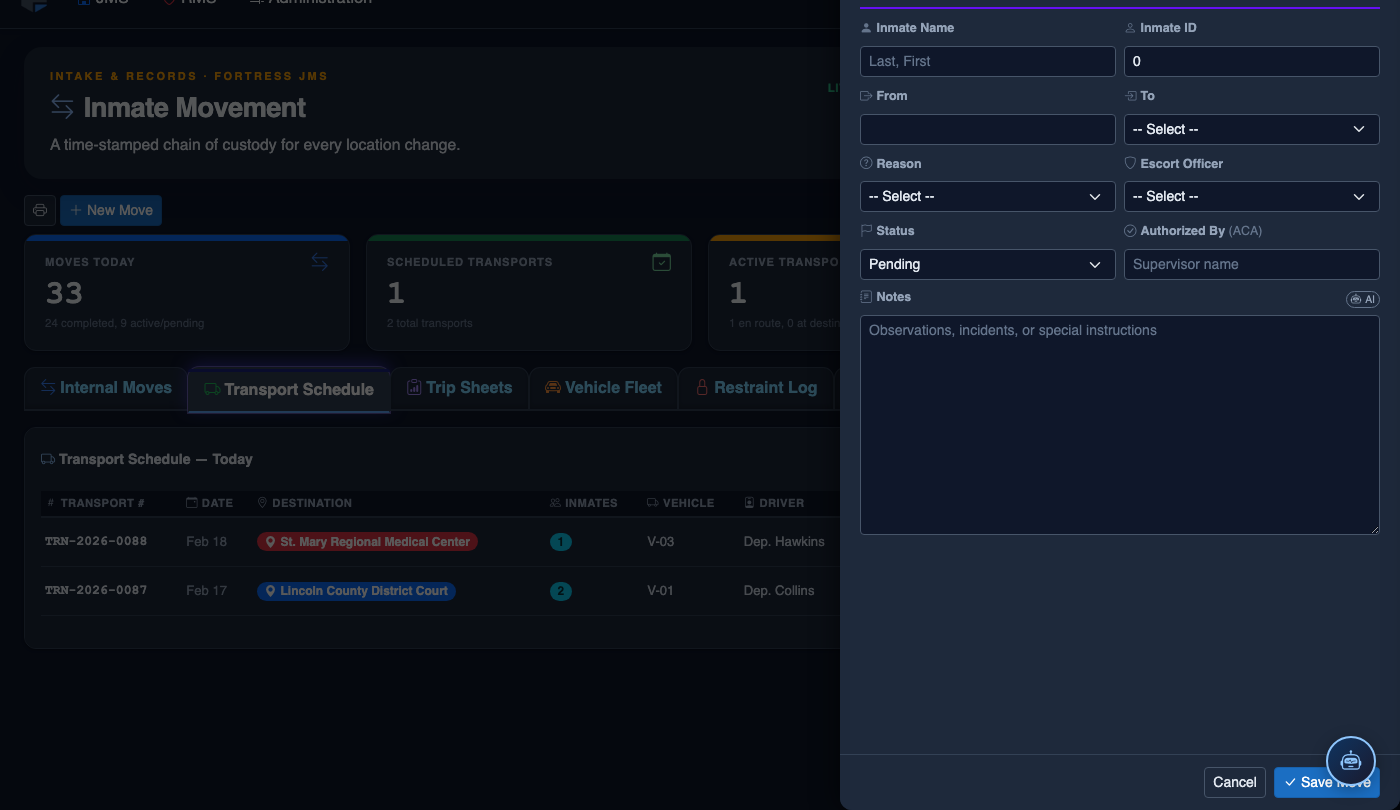Click the inmates count badge for TRN-2026-0088

pos(561,542)
